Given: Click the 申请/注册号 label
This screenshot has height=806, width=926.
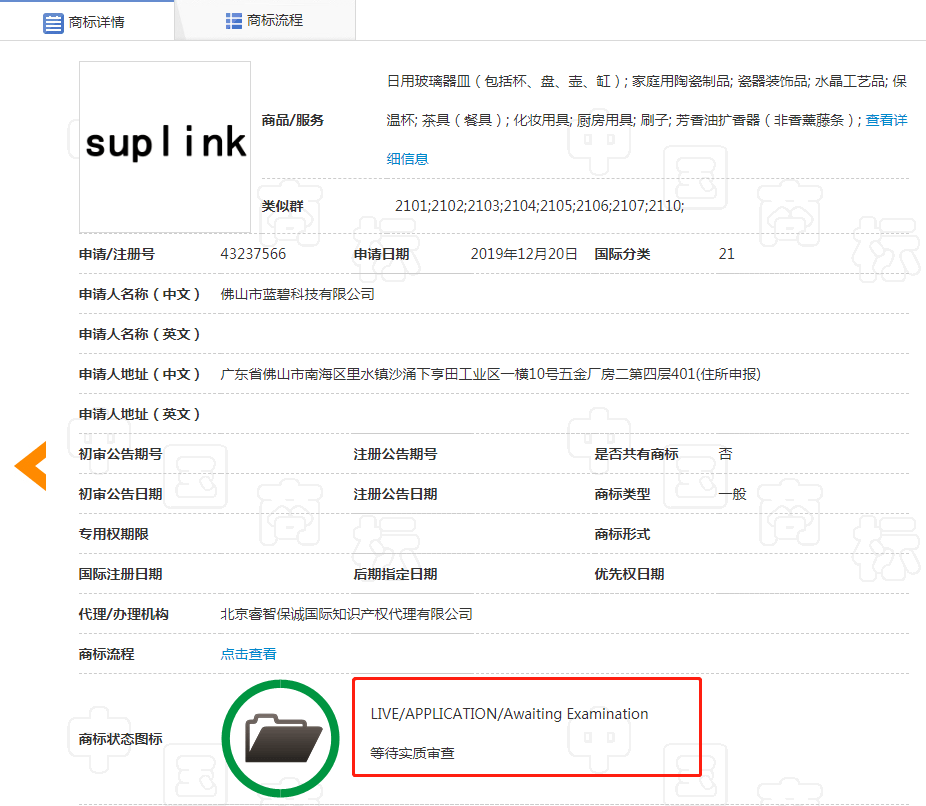Looking at the screenshot, I should pyautogui.click(x=117, y=254).
